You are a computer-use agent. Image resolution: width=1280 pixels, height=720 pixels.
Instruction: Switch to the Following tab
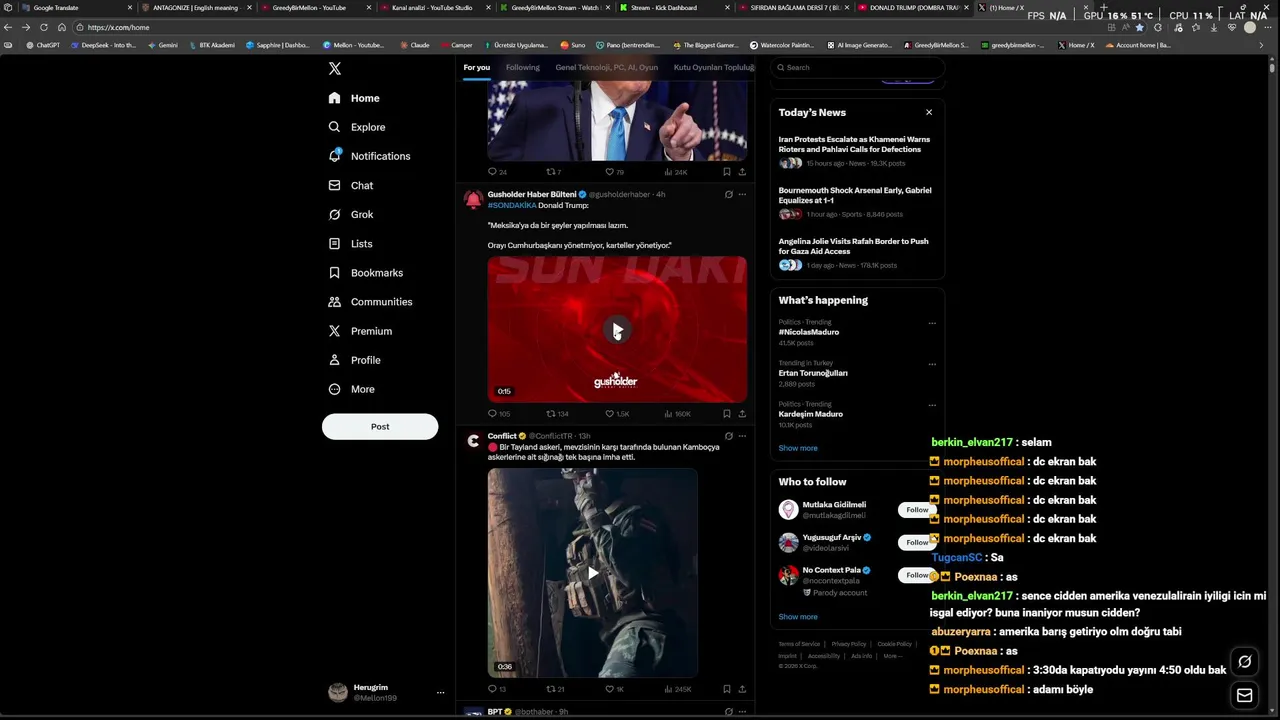(x=522, y=67)
